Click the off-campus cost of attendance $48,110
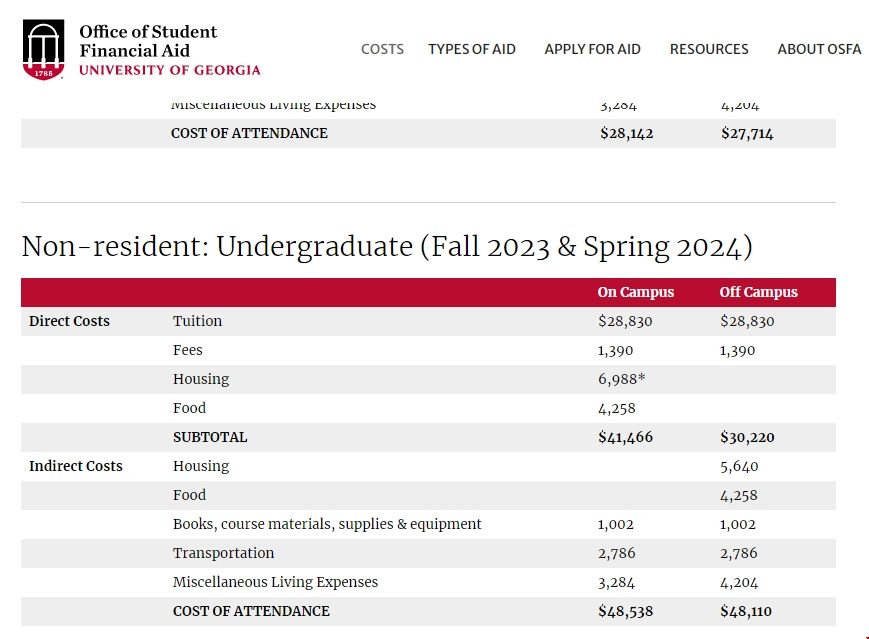 click(746, 611)
